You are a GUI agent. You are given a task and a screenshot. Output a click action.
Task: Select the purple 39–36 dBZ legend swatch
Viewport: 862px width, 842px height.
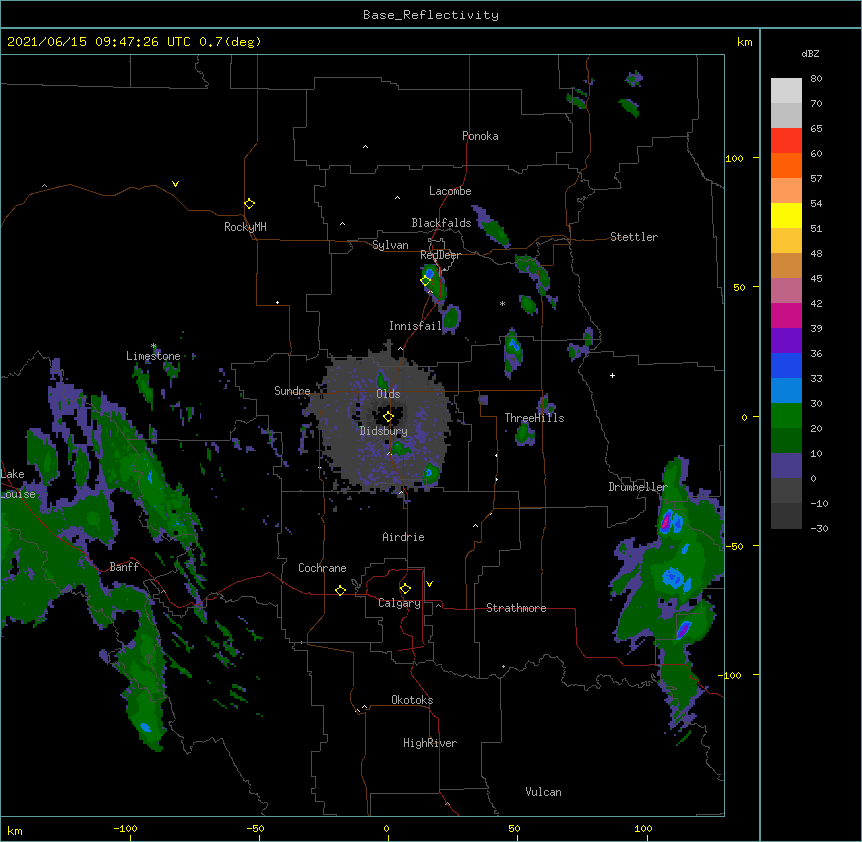click(x=786, y=341)
